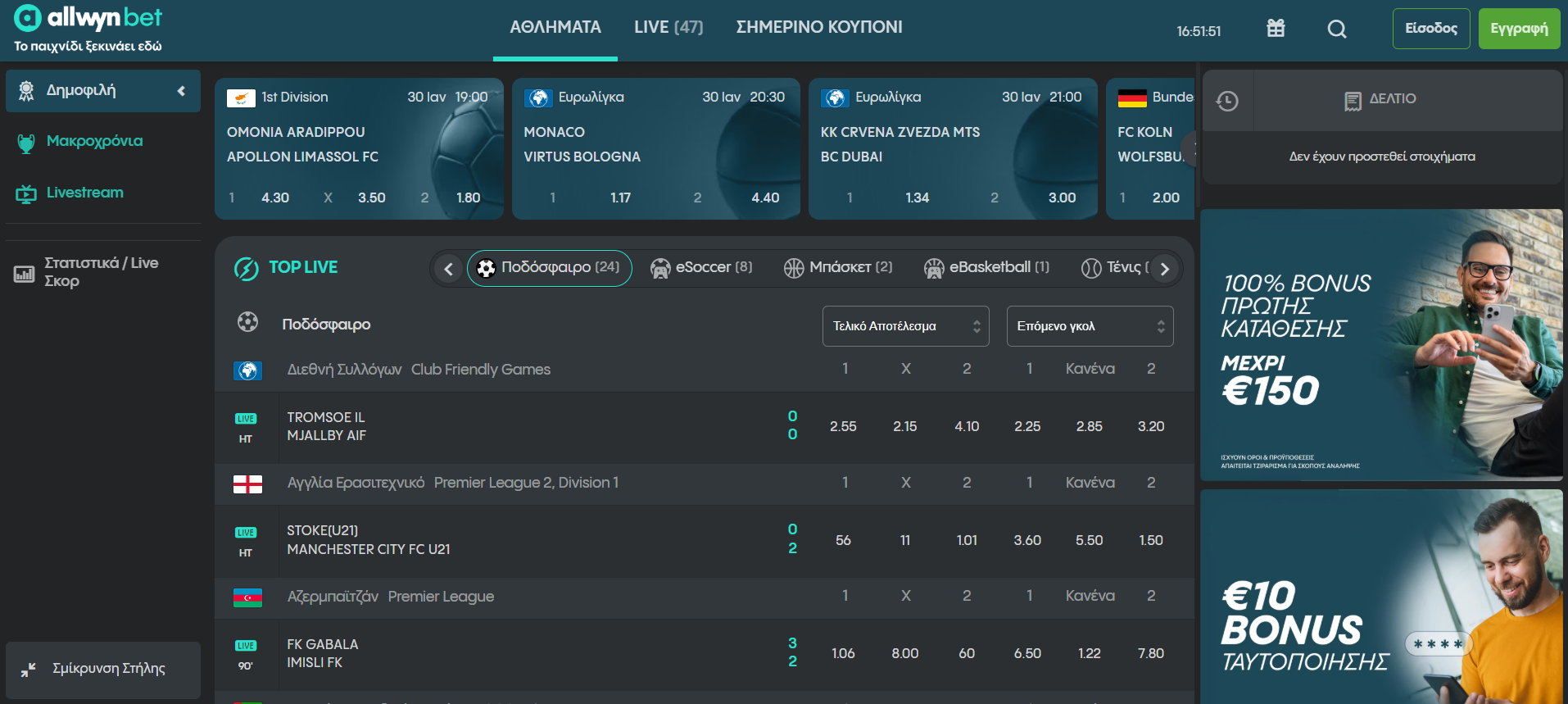Pick odds 1.34 for KK CRVENA ZVEZDA

[917, 198]
